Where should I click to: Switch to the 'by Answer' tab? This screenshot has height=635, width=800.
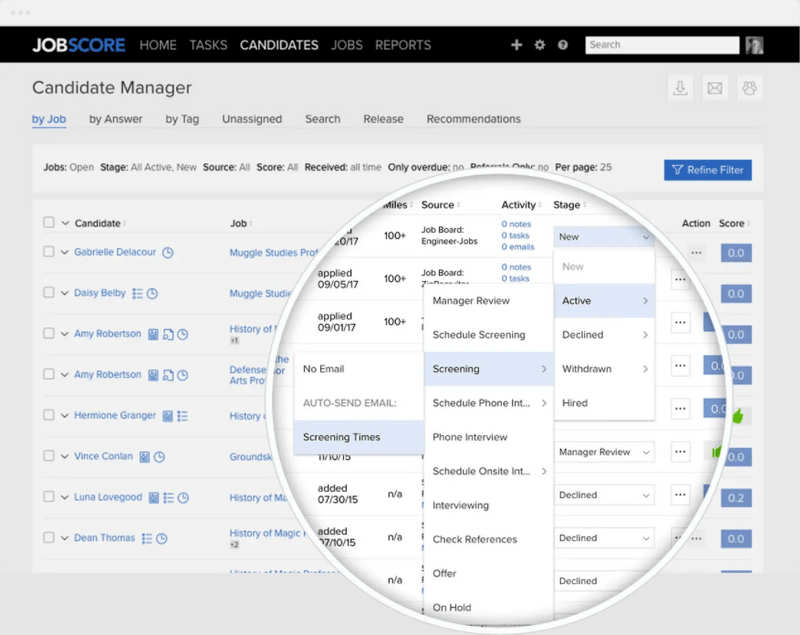pyautogui.click(x=113, y=119)
